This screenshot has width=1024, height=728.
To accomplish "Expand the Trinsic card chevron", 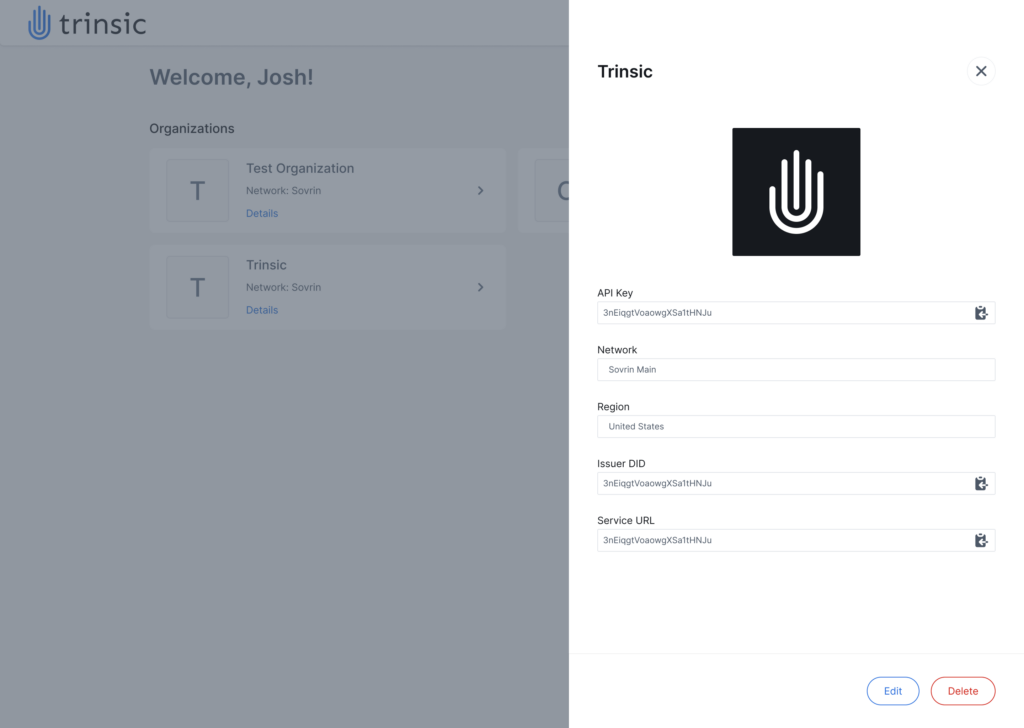I will [x=481, y=287].
